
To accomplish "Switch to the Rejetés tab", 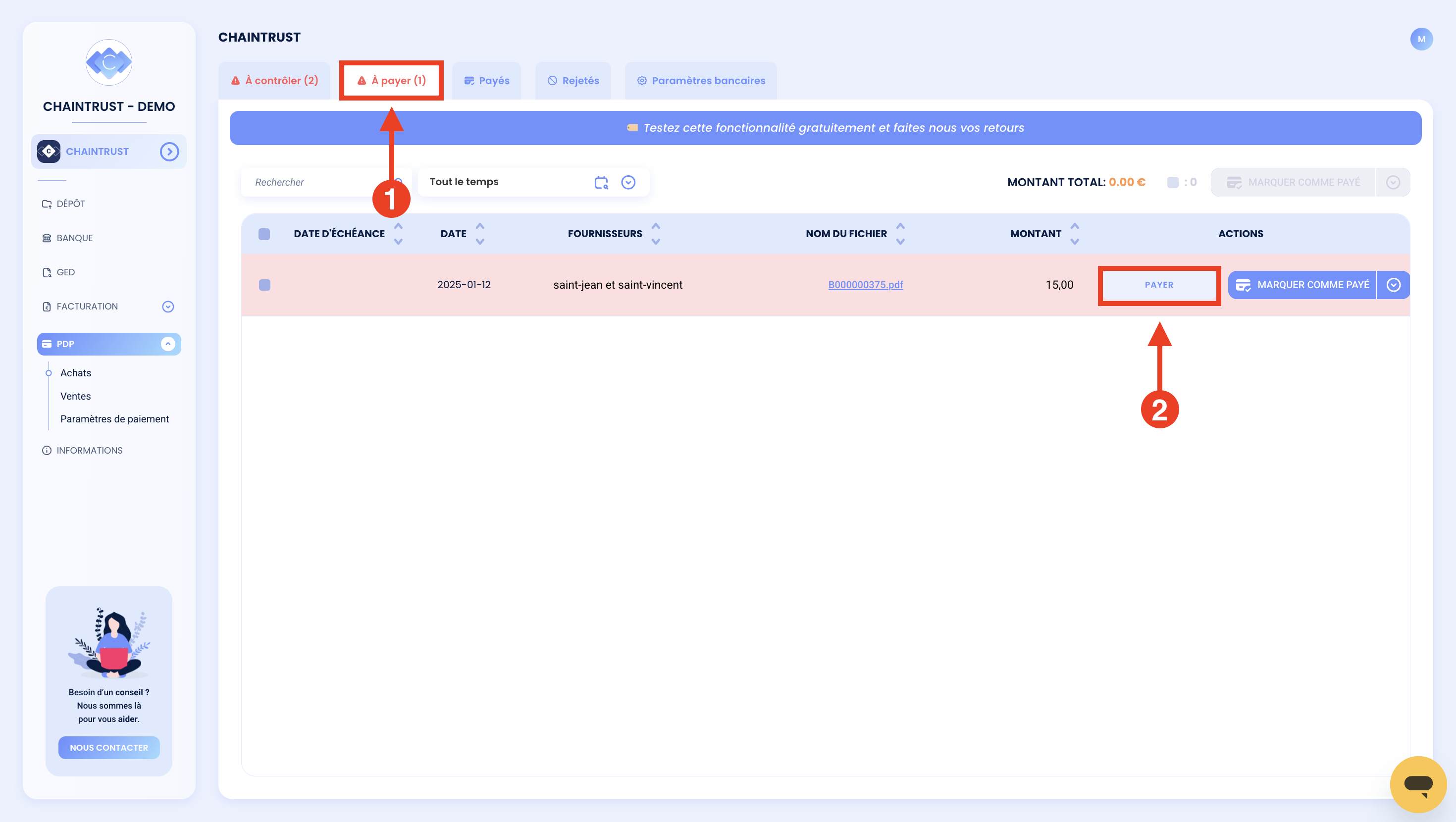I will click(x=573, y=81).
